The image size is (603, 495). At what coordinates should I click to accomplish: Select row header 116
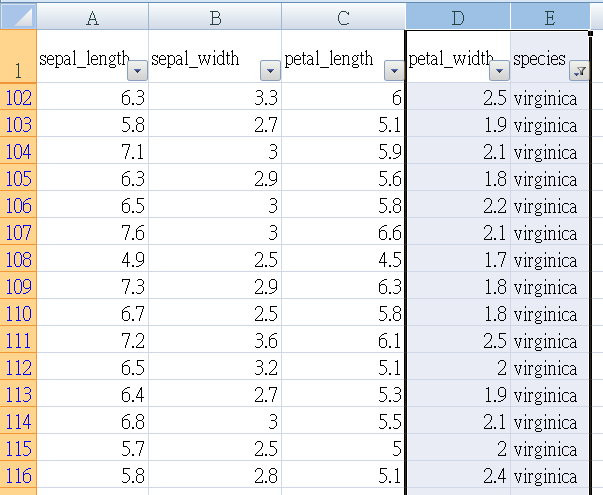coord(18,474)
